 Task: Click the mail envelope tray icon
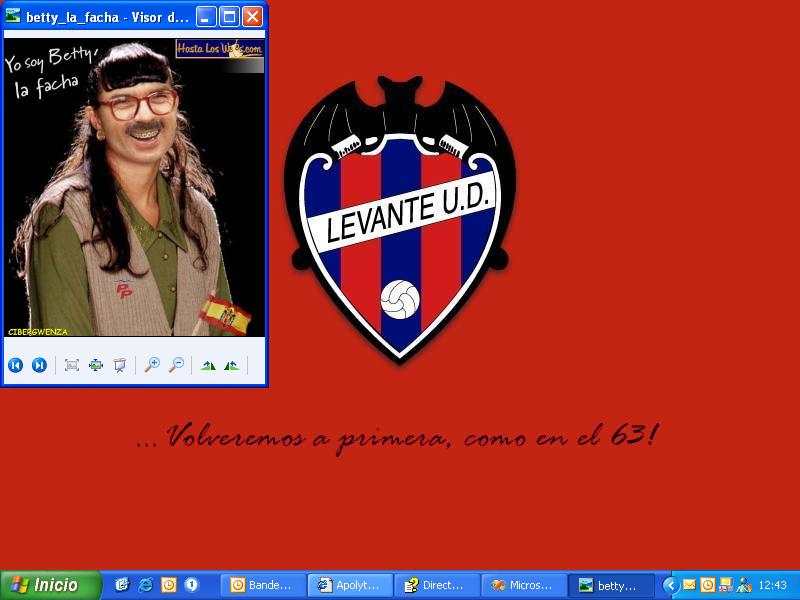tap(689, 585)
